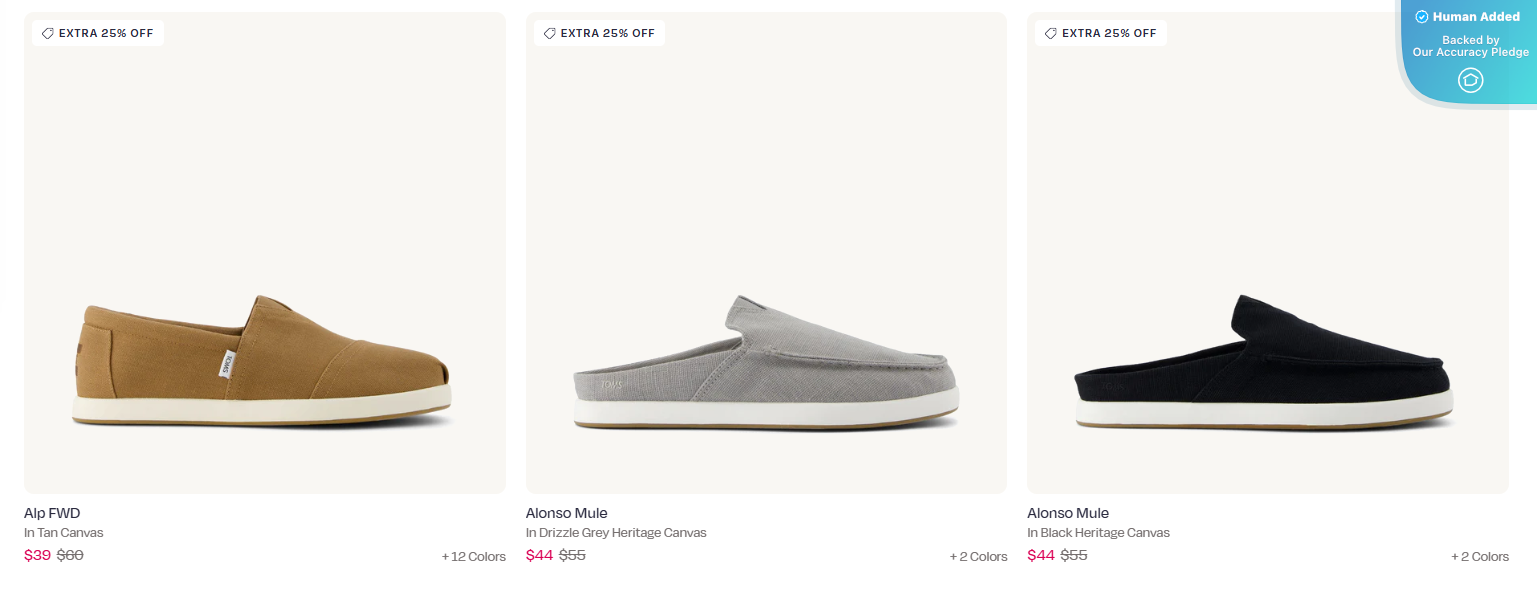Expand +2 Colors for Black Alonso Mule
The image size is (1537, 594).
pos(1479,556)
